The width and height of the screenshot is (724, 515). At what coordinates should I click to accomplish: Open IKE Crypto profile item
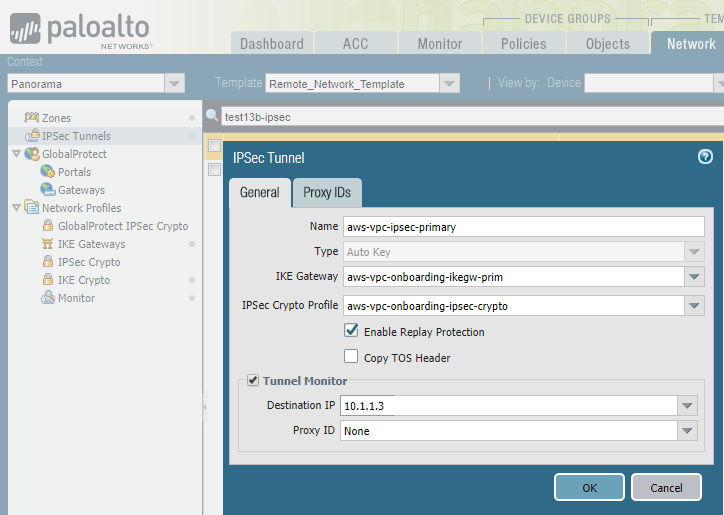coord(84,280)
